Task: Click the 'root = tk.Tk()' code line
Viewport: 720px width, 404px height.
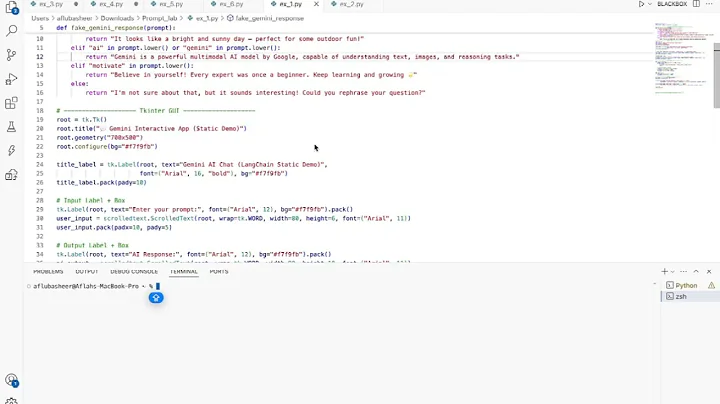Action: pos(82,119)
